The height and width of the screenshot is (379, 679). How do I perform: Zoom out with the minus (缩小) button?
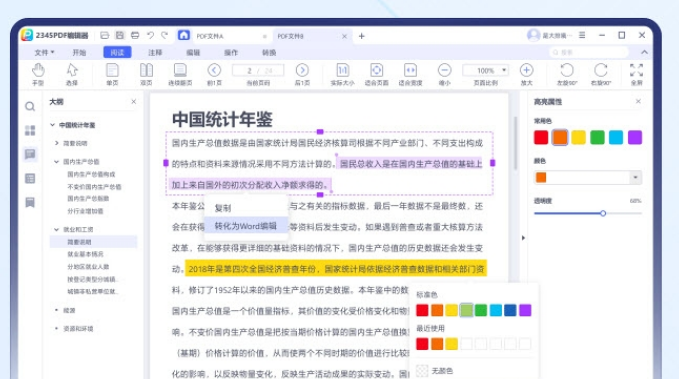point(445,74)
